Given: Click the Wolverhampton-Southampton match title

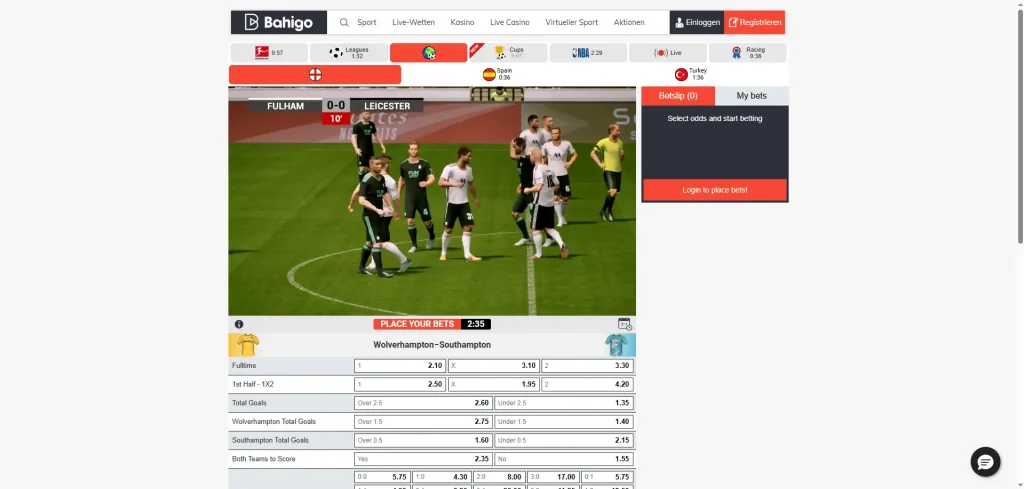Looking at the screenshot, I should [x=432, y=345].
